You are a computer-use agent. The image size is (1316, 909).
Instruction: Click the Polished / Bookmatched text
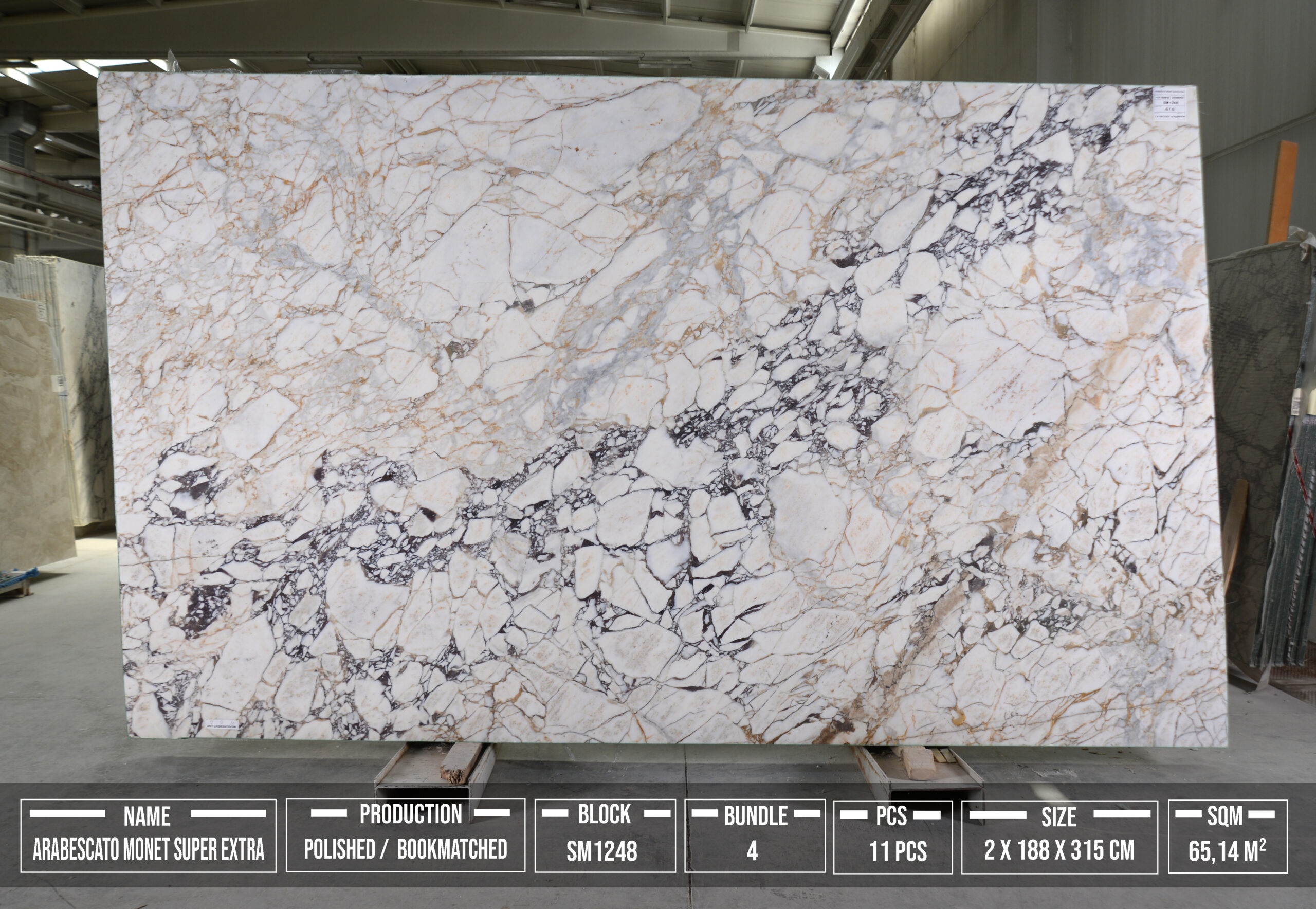[x=405, y=849]
